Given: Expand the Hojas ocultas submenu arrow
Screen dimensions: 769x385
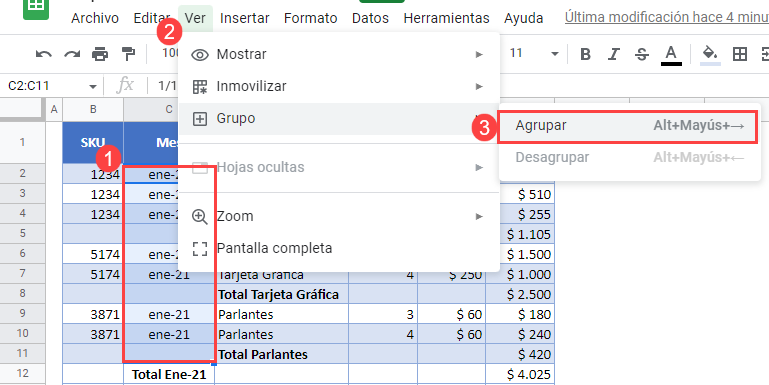Looking at the screenshot, I should tap(479, 168).
